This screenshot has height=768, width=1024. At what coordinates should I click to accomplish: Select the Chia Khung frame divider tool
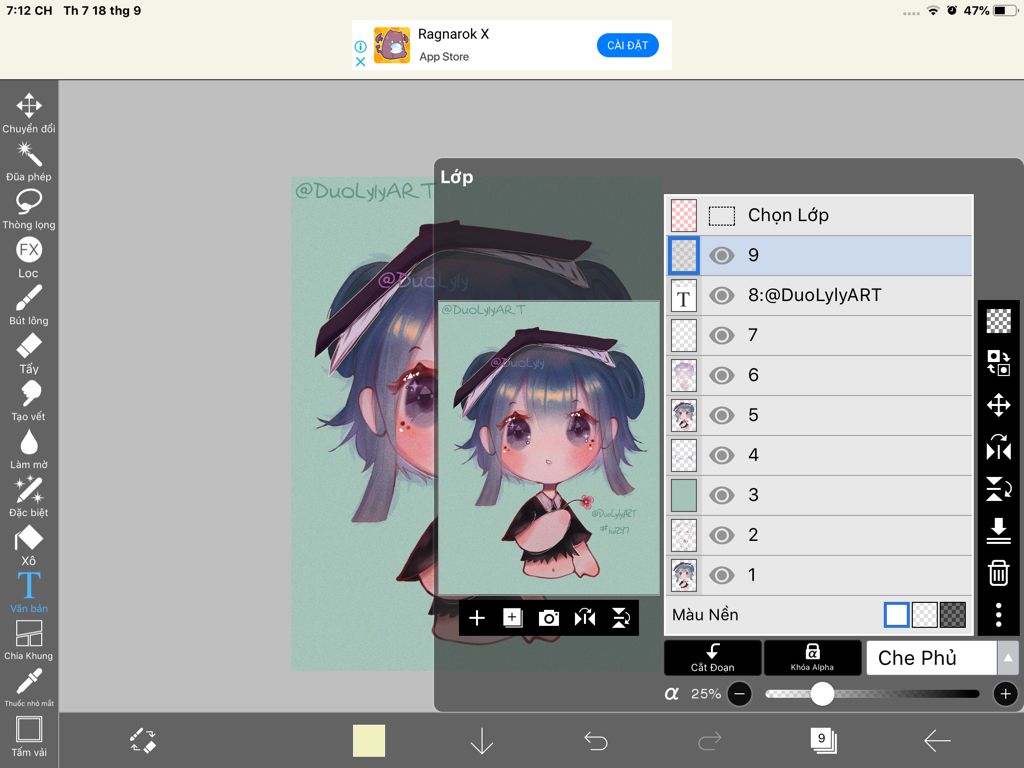29,640
